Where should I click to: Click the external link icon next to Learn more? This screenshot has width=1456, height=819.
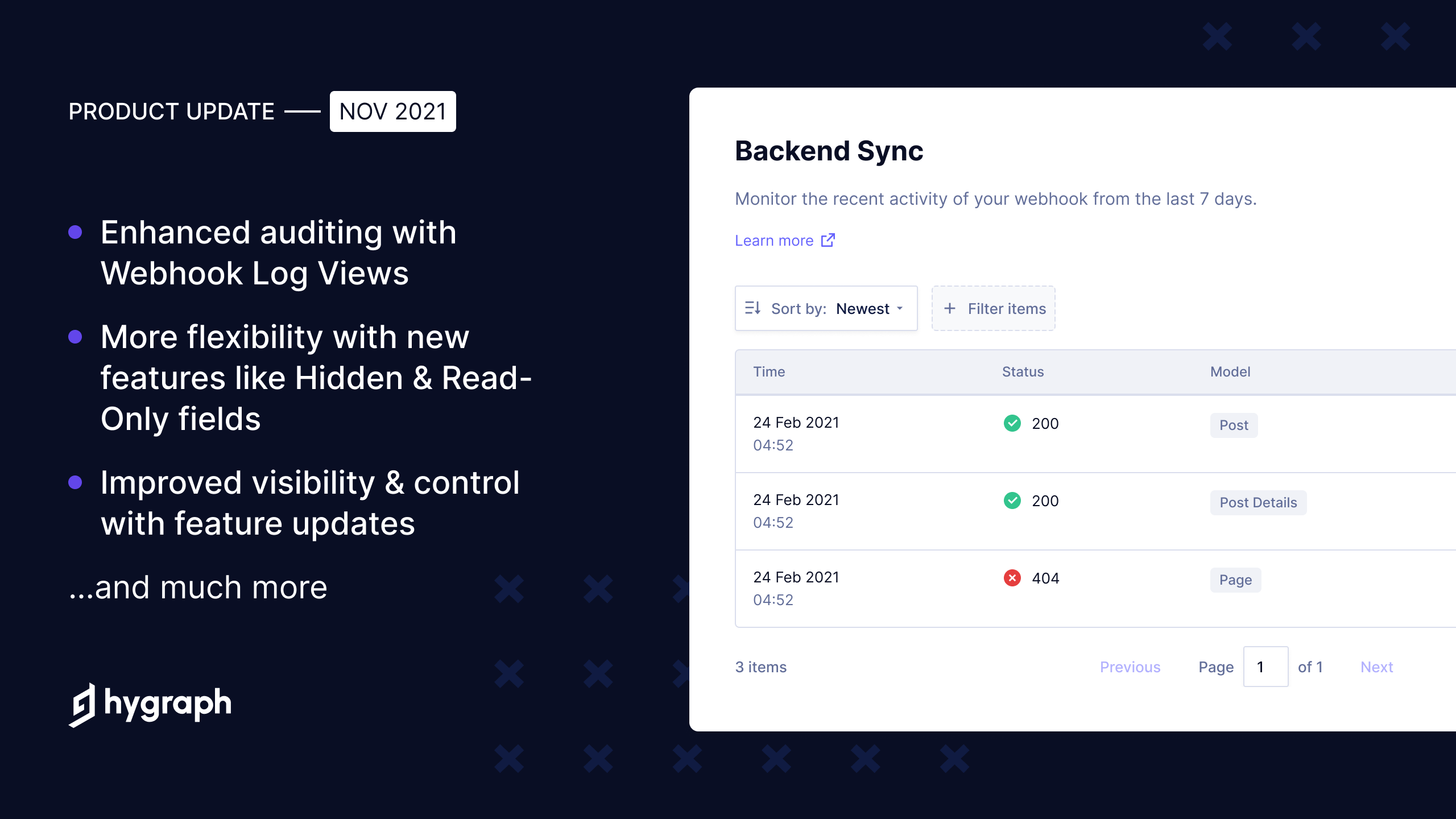click(828, 240)
